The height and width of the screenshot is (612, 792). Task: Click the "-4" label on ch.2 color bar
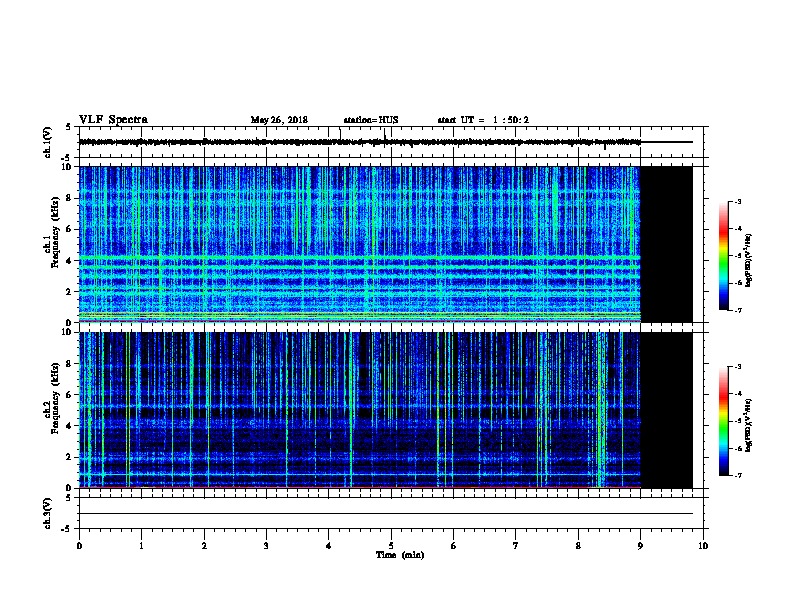[737, 394]
